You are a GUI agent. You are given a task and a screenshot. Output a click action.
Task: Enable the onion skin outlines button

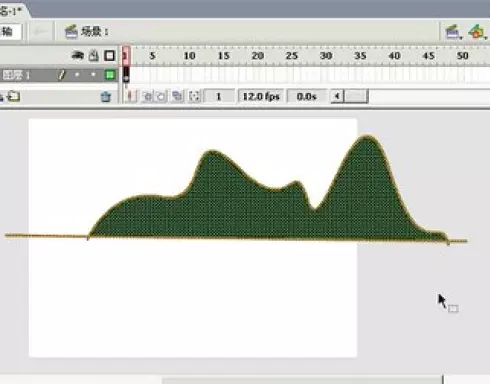(161, 97)
